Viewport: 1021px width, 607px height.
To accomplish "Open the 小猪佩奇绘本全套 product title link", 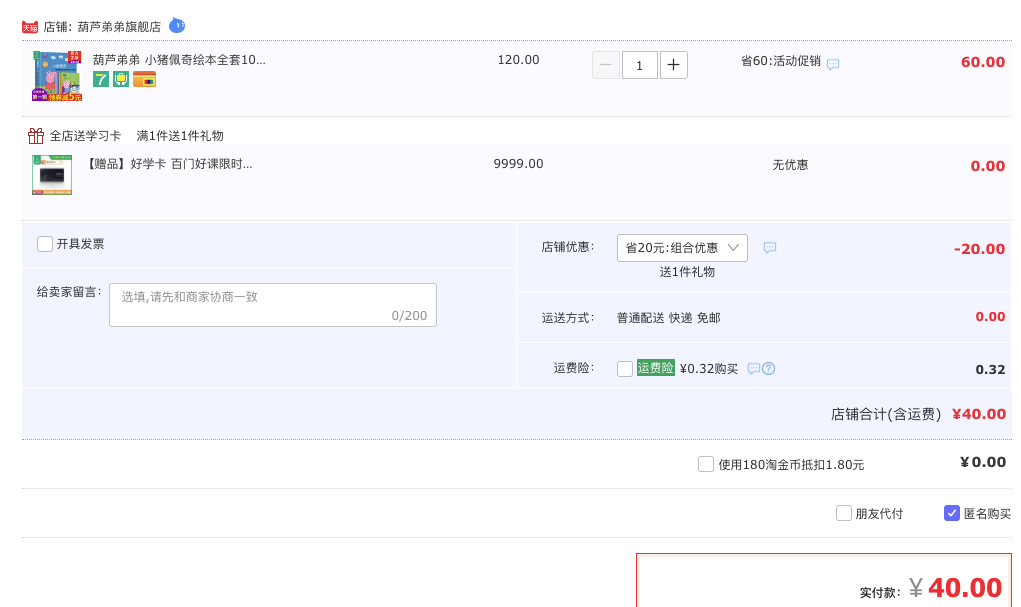I will (x=179, y=60).
